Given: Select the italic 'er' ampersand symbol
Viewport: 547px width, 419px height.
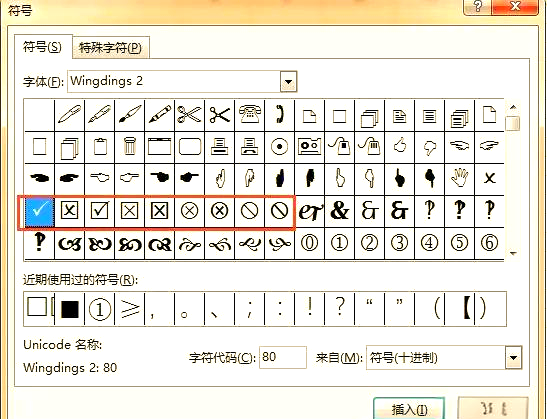Looking at the screenshot, I should click(x=309, y=211).
